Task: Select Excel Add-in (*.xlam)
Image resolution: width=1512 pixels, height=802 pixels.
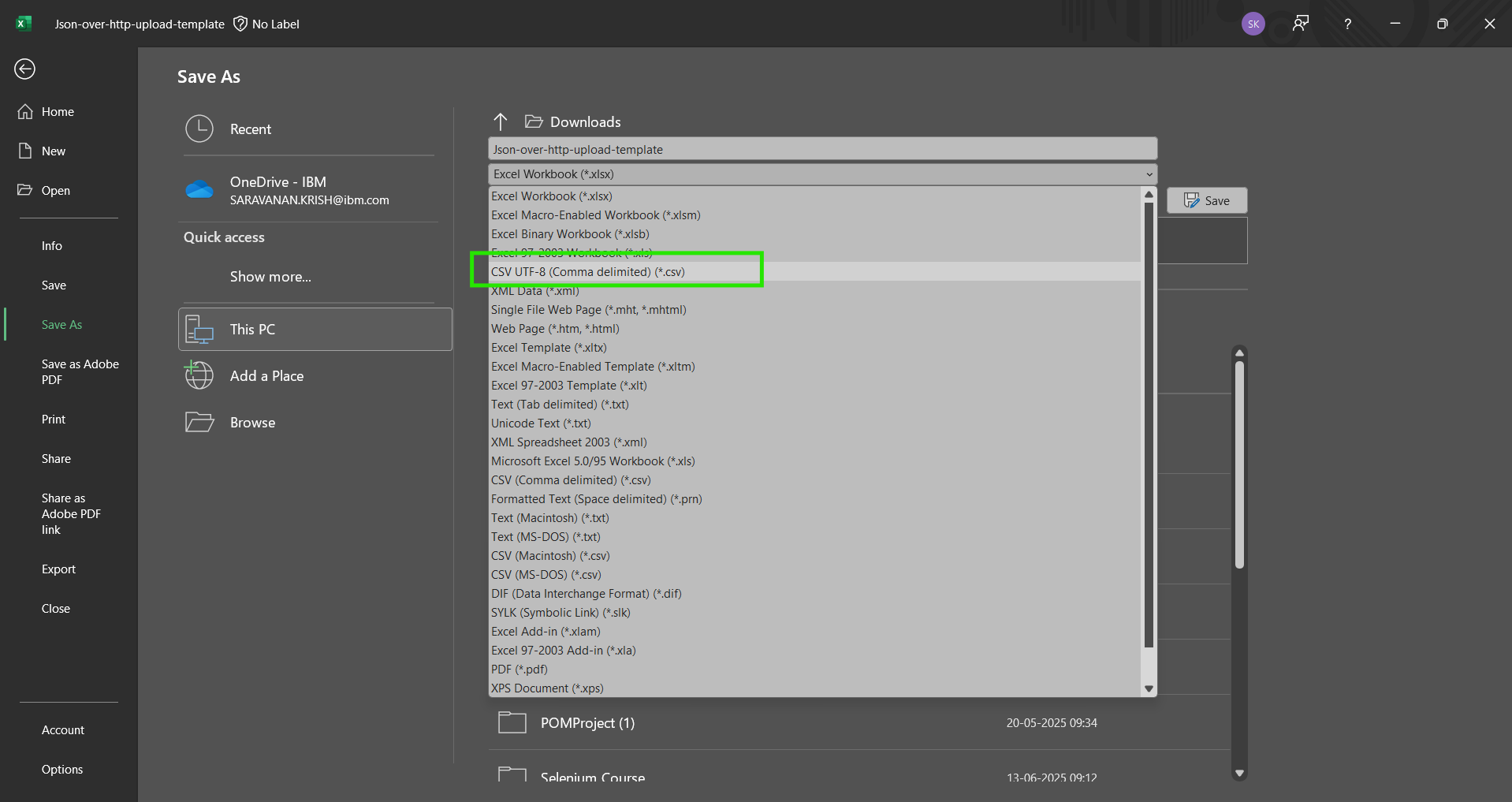Action: pyautogui.click(x=814, y=631)
